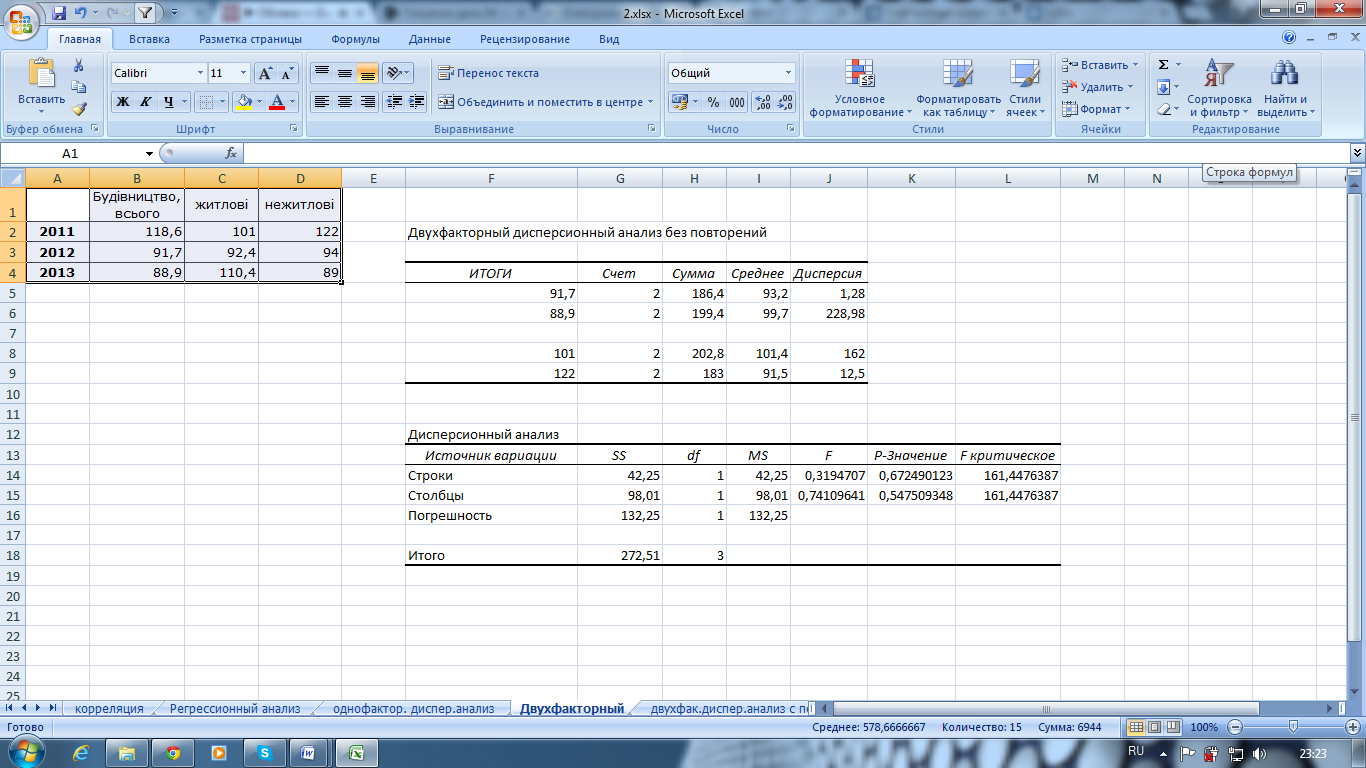1366x768 pixels.
Task: Open Найти и выделить binoculars menu
Action: coord(1284,88)
